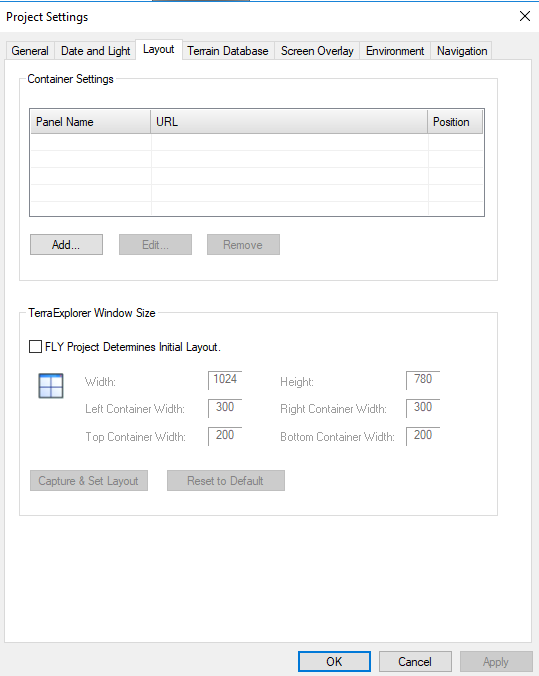Select the Terrain Database tab

[228, 51]
